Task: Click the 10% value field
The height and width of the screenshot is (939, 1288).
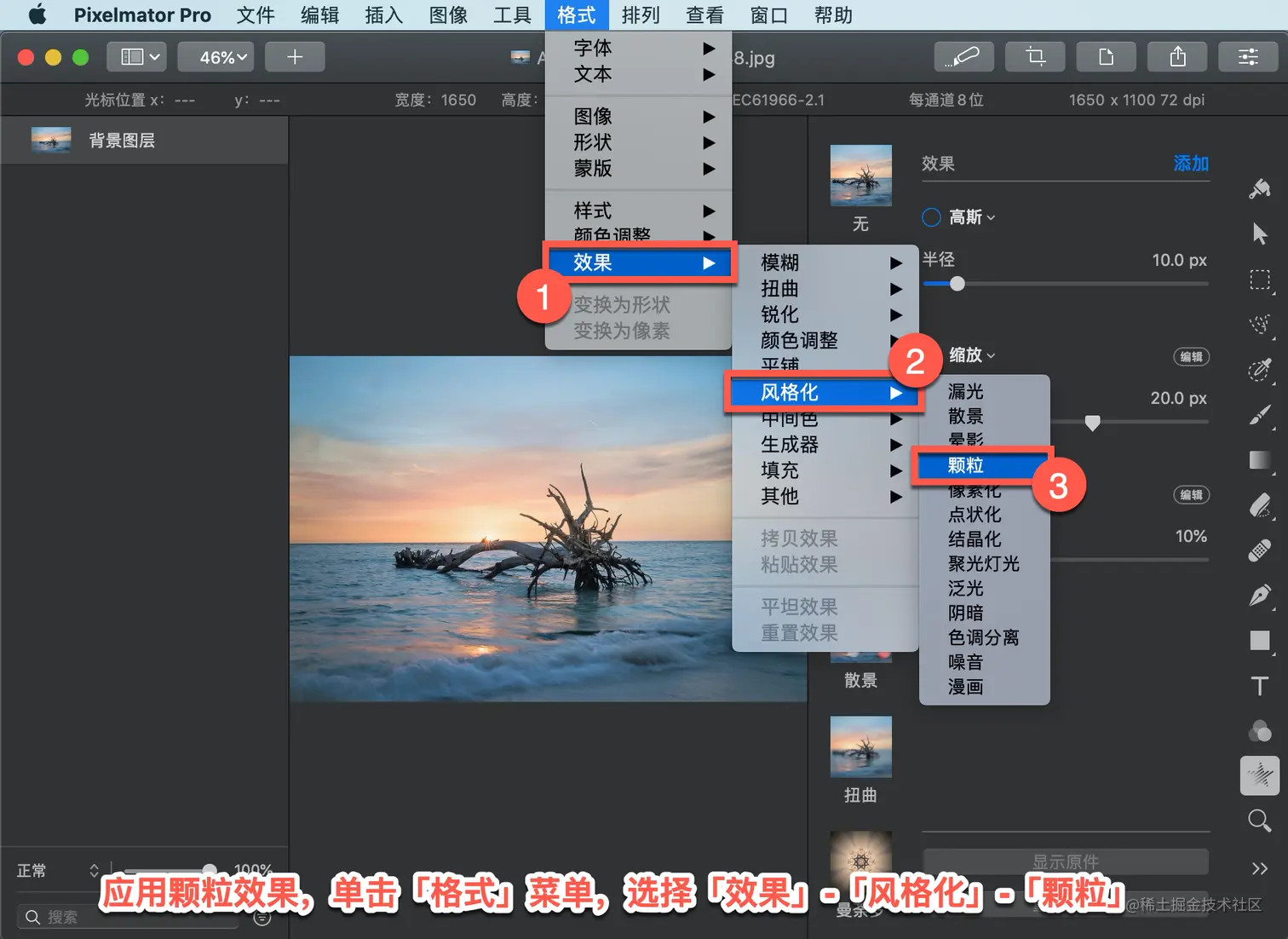Action: 1191,536
